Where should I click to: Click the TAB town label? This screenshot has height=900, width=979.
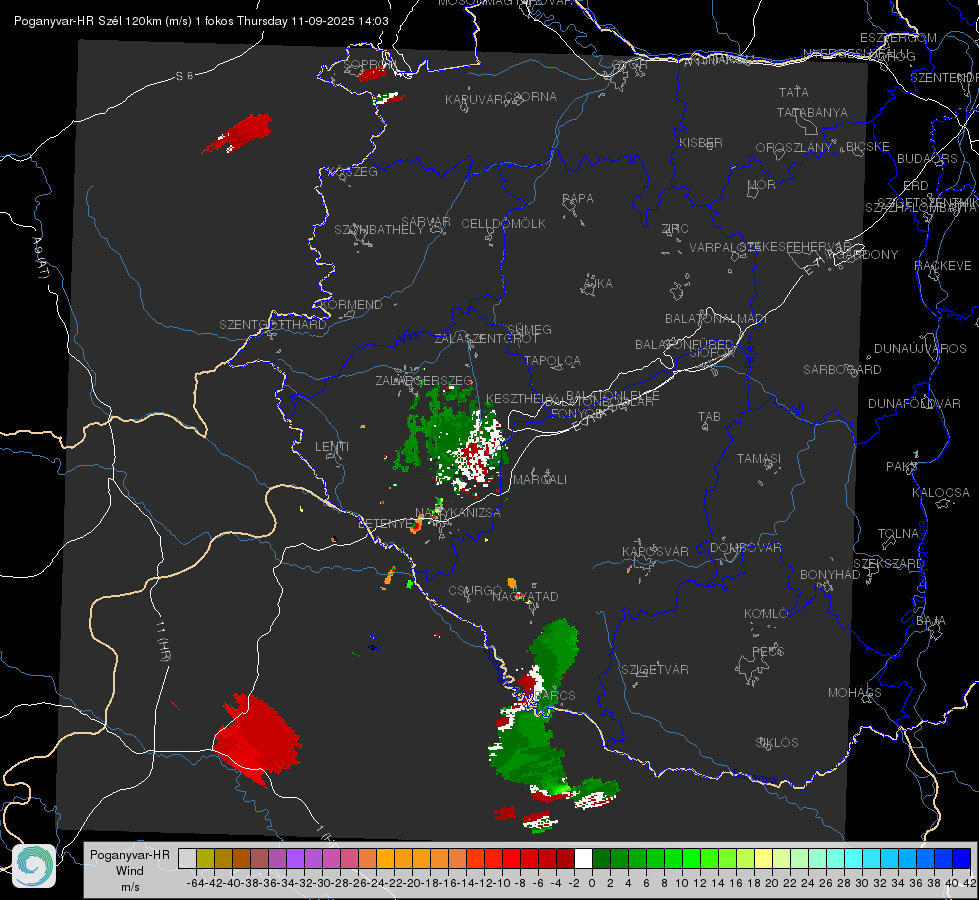(709, 417)
